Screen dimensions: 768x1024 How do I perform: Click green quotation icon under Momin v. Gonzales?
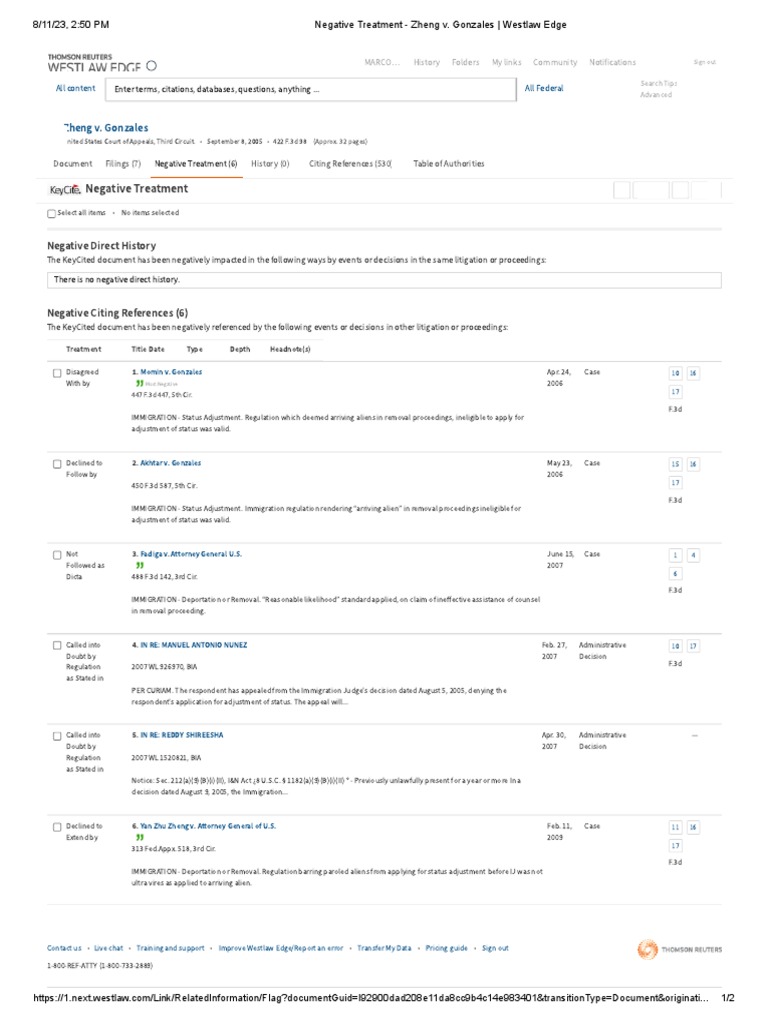click(x=139, y=383)
